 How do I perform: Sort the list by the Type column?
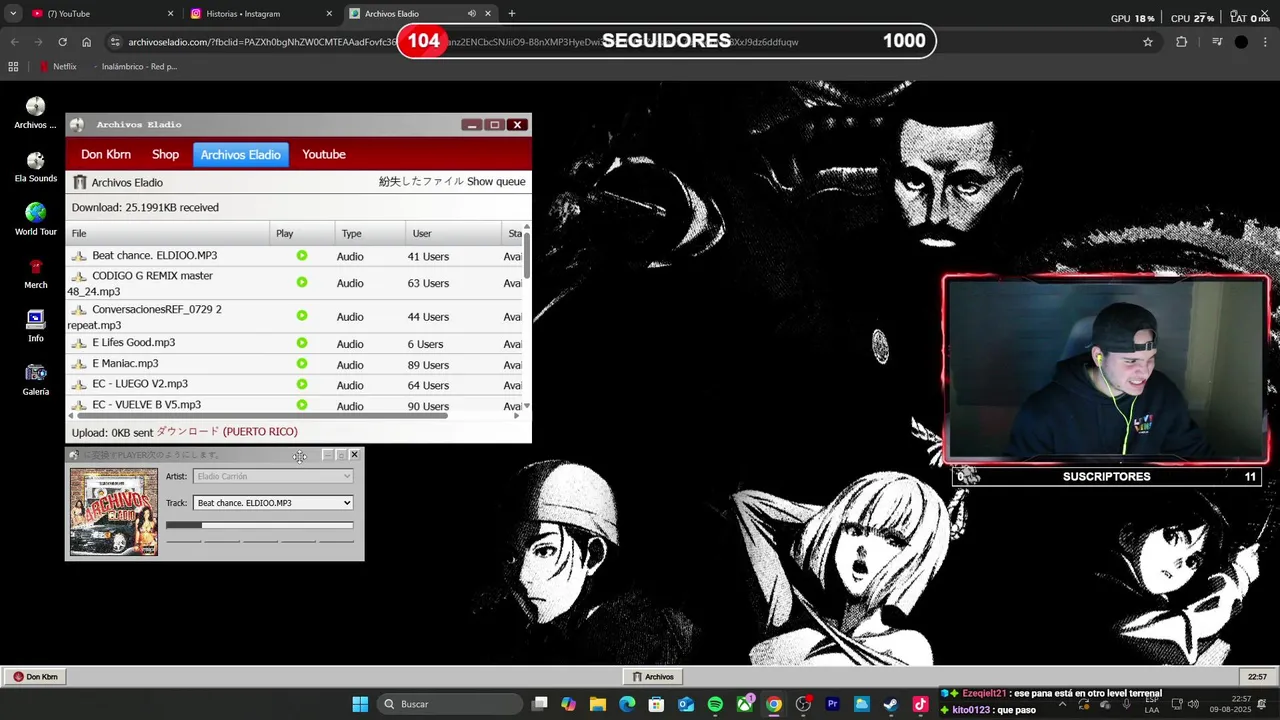[x=371, y=233]
